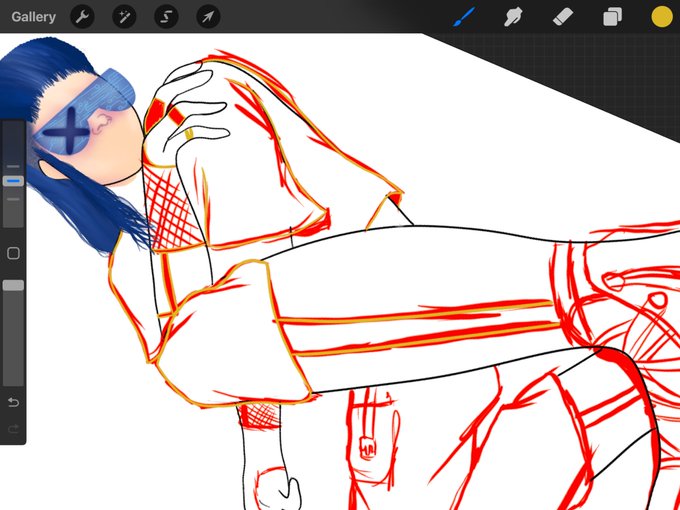This screenshot has width=680, height=510.
Task: Open the Gallery view
Action: pyautogui.click(x=33, y=17)
